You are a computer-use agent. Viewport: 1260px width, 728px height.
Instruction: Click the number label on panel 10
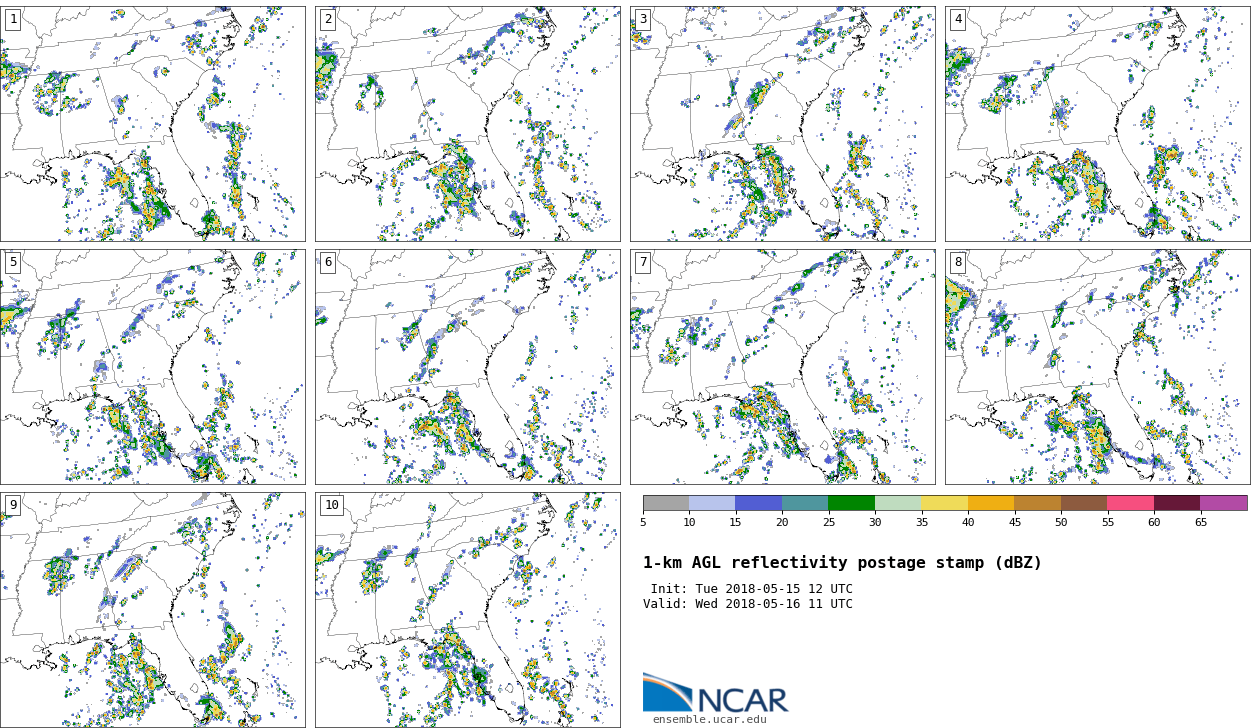coord(331,505)
